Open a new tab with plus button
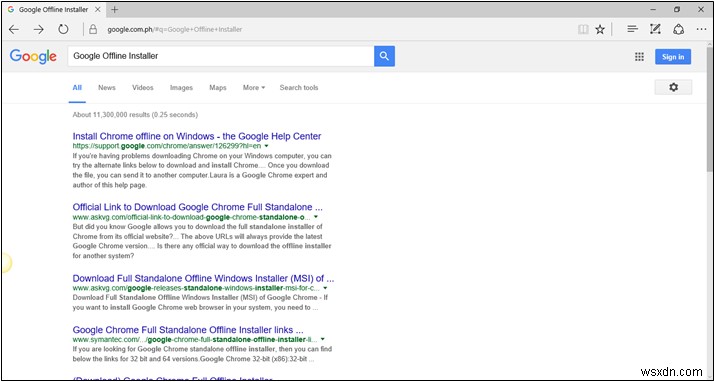Viewport: 714px width, 382px height. [115, 10]
